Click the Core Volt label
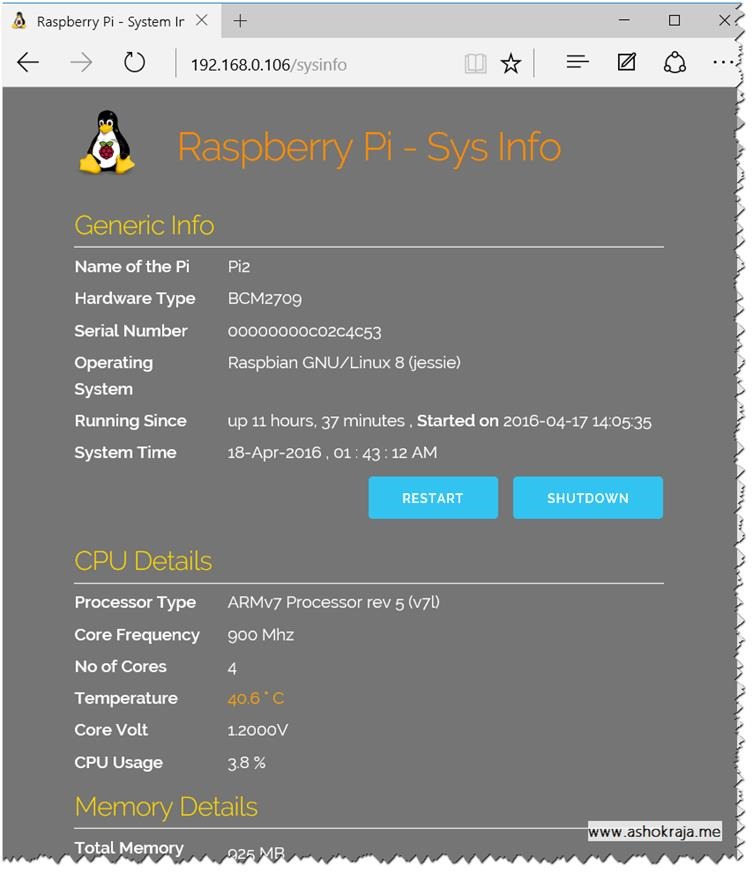This screenshot has height=872, width=753. (111, 730)
